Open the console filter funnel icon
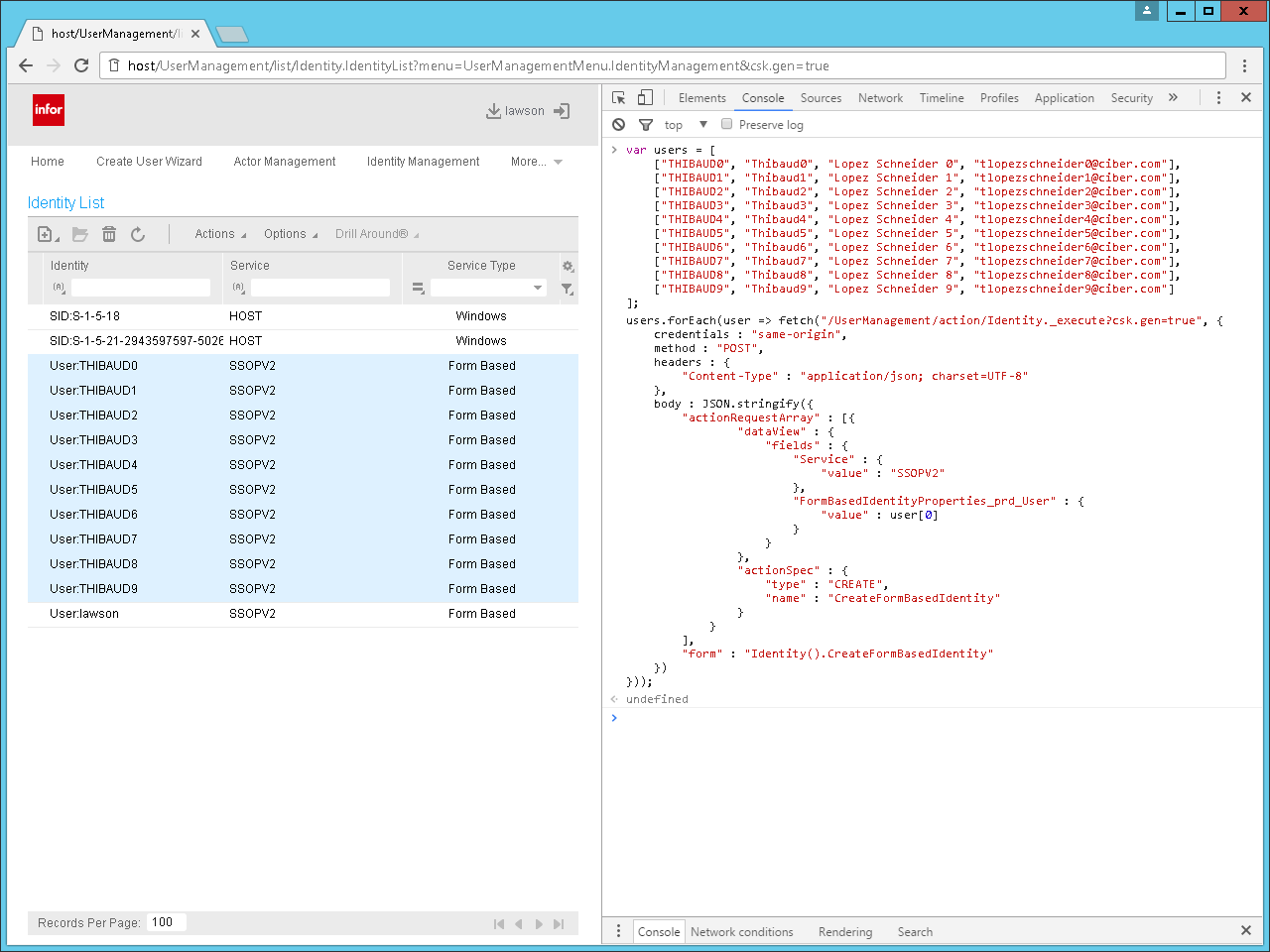The height and width of the screenshot is (952, 1270). (x=646, y=125)
